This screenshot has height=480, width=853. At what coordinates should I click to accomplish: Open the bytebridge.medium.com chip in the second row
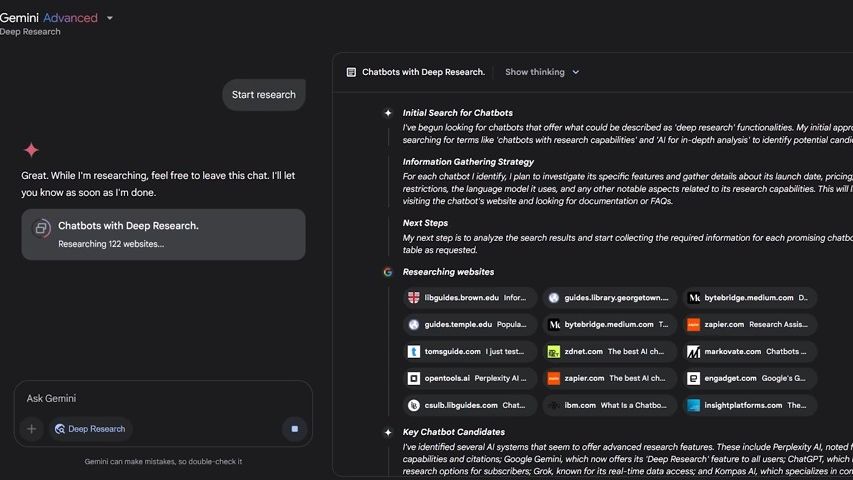point(610,325)
